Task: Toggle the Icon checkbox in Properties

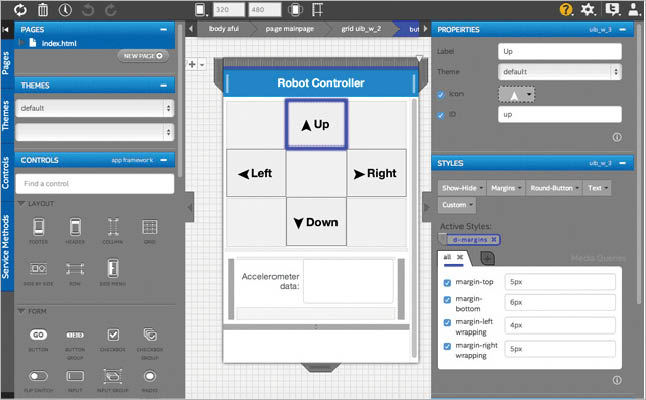Action: tap(441, 95)
